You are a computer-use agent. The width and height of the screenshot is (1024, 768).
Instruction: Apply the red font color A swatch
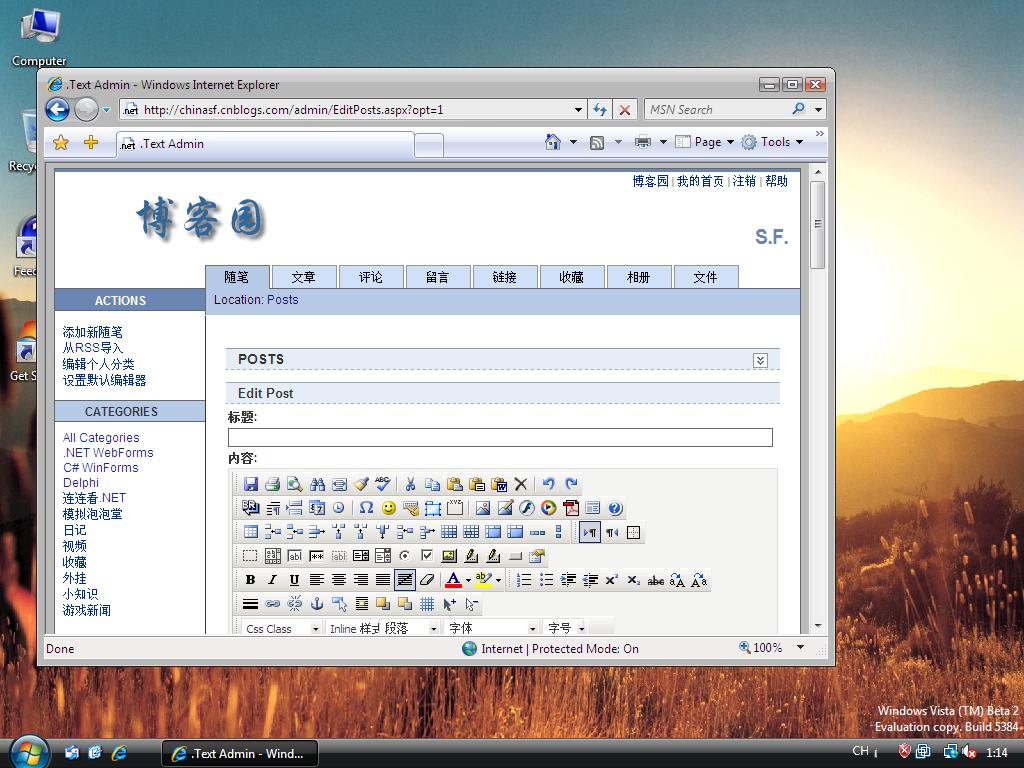coord(453,580)
